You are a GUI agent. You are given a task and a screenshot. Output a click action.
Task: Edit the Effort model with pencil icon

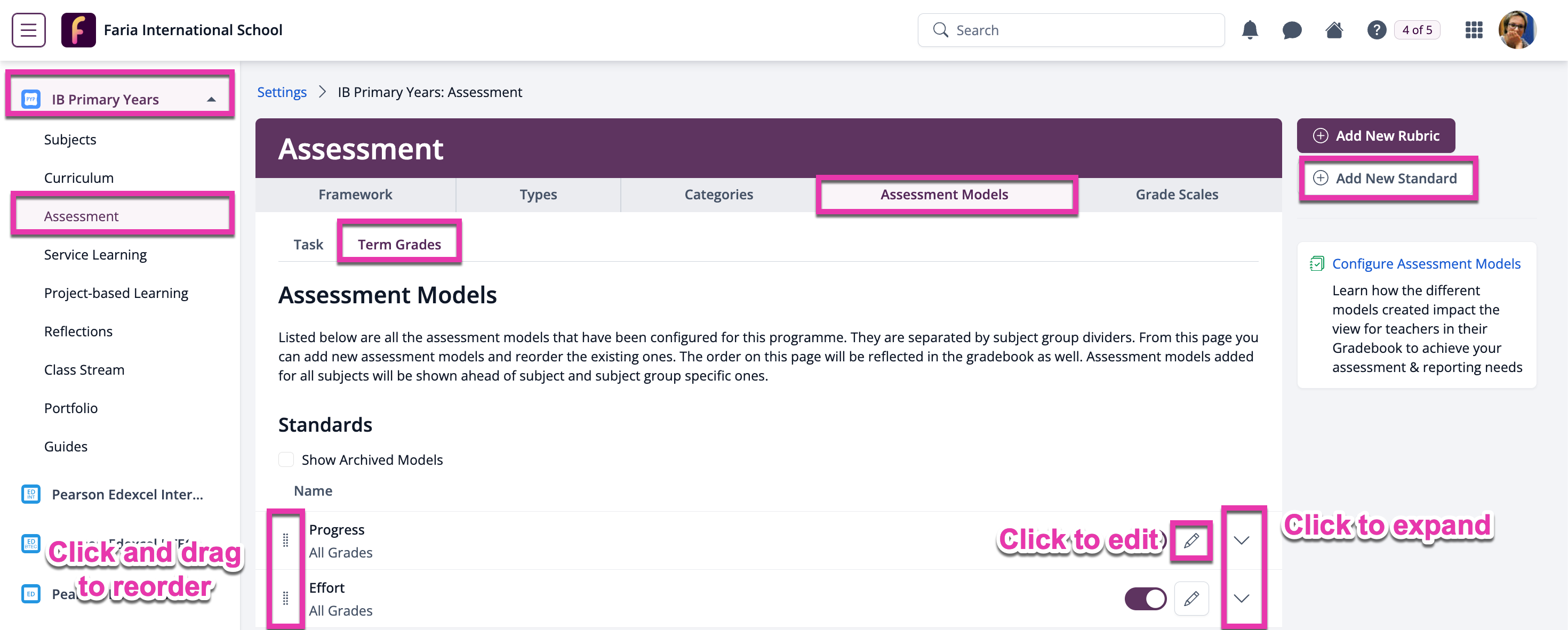pyautogui.click(x=1191, y=599)
